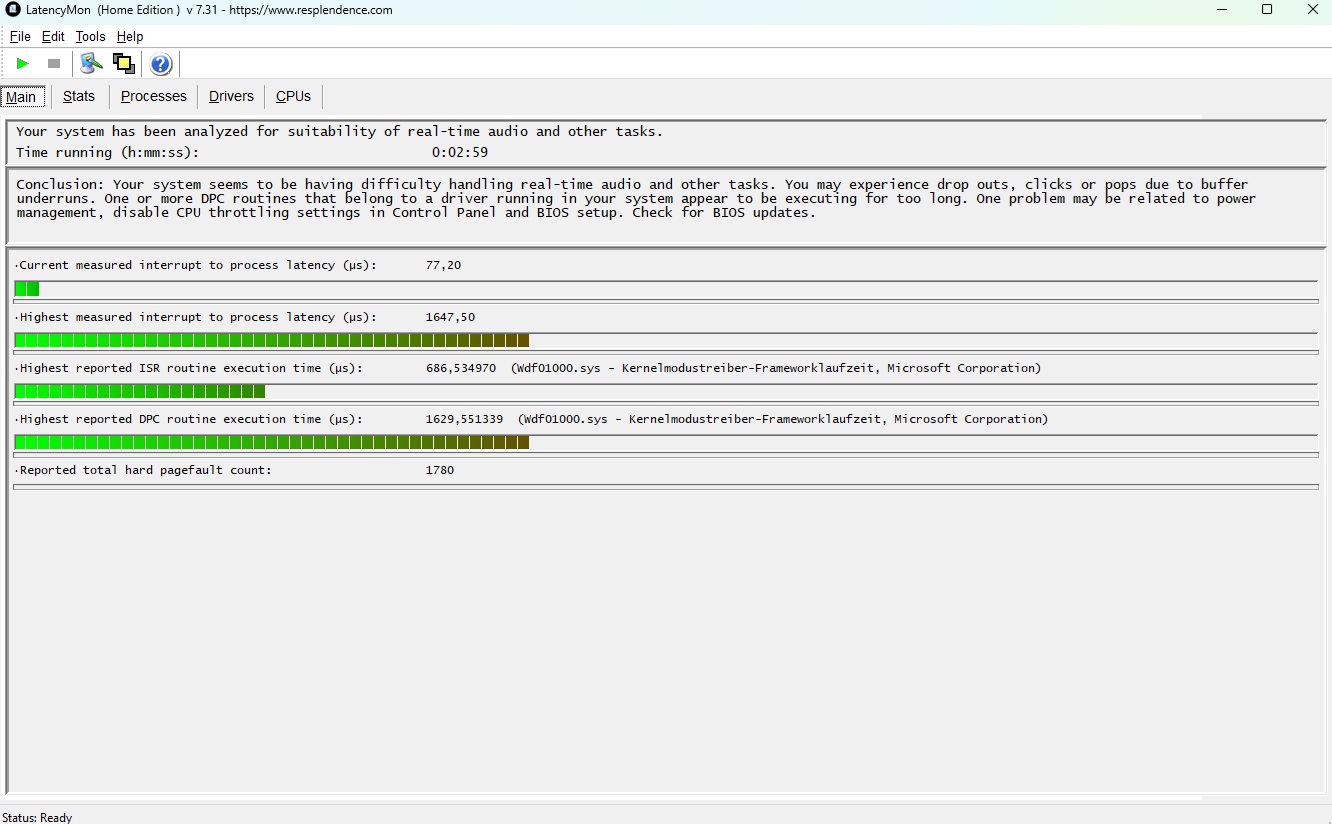
Task: Select the ISR execution time value 686,534970
Action: pos(461,368)
